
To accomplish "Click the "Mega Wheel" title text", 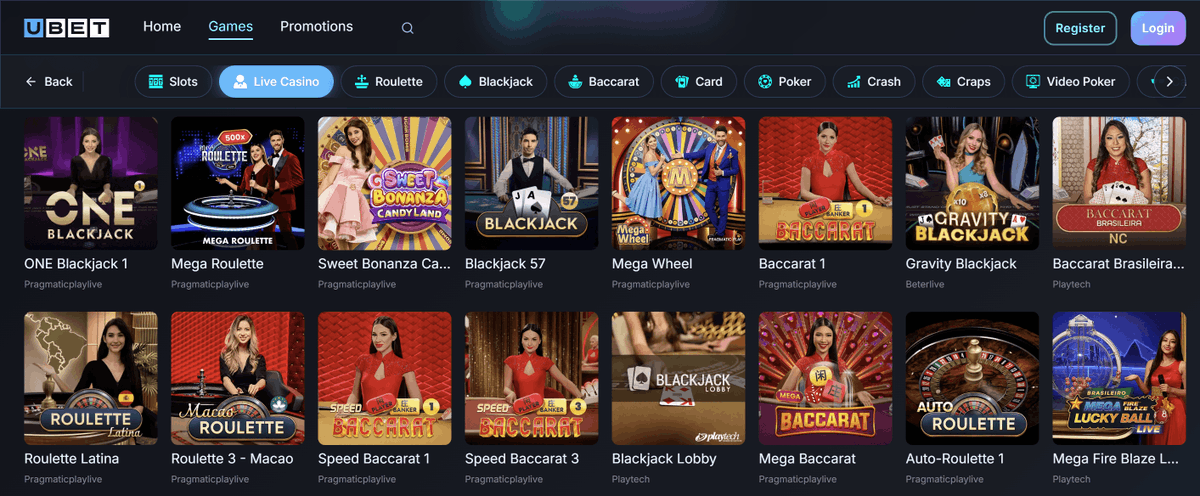I will coord(652,264).
